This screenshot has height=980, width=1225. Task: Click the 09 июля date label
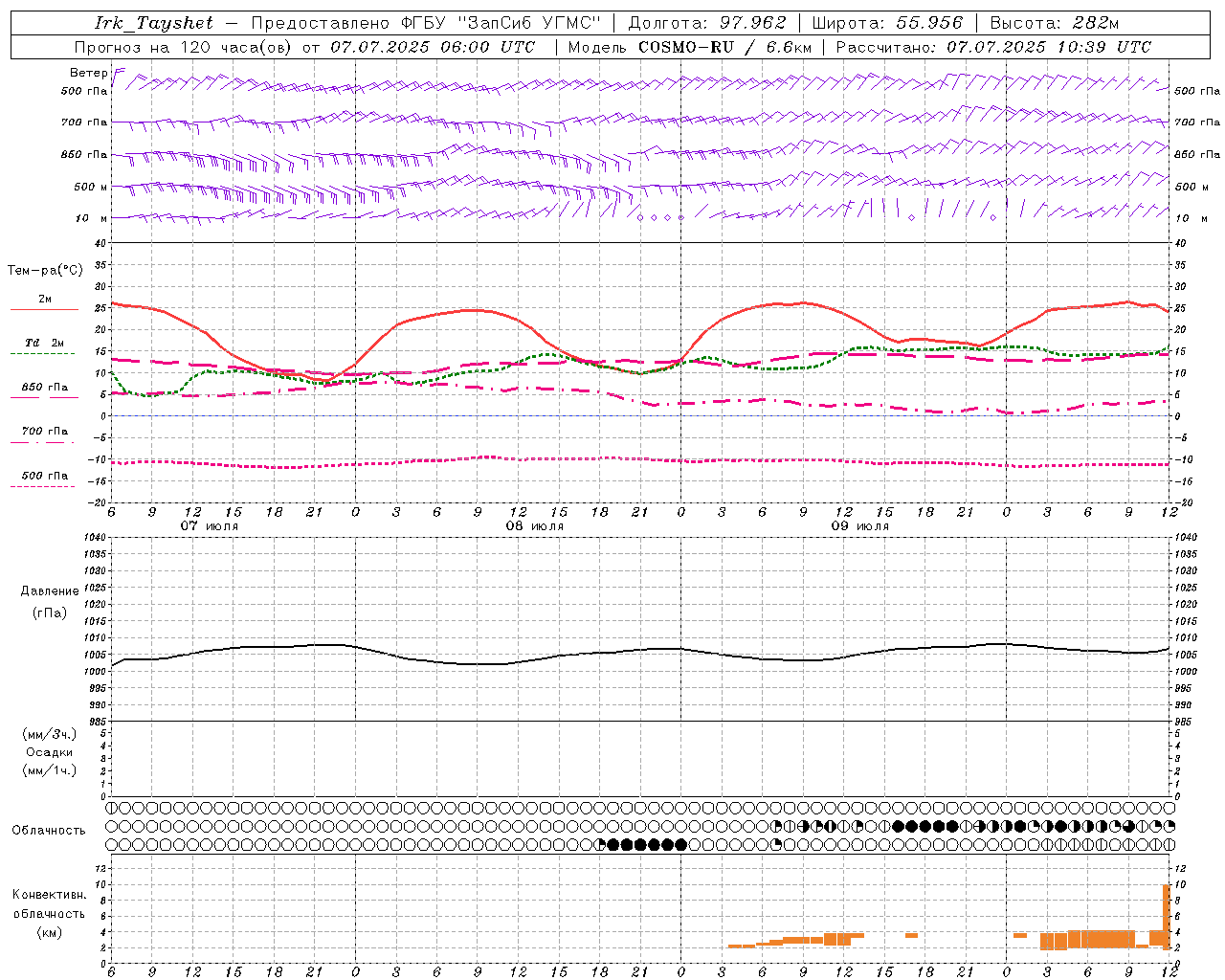pos(860,526)
